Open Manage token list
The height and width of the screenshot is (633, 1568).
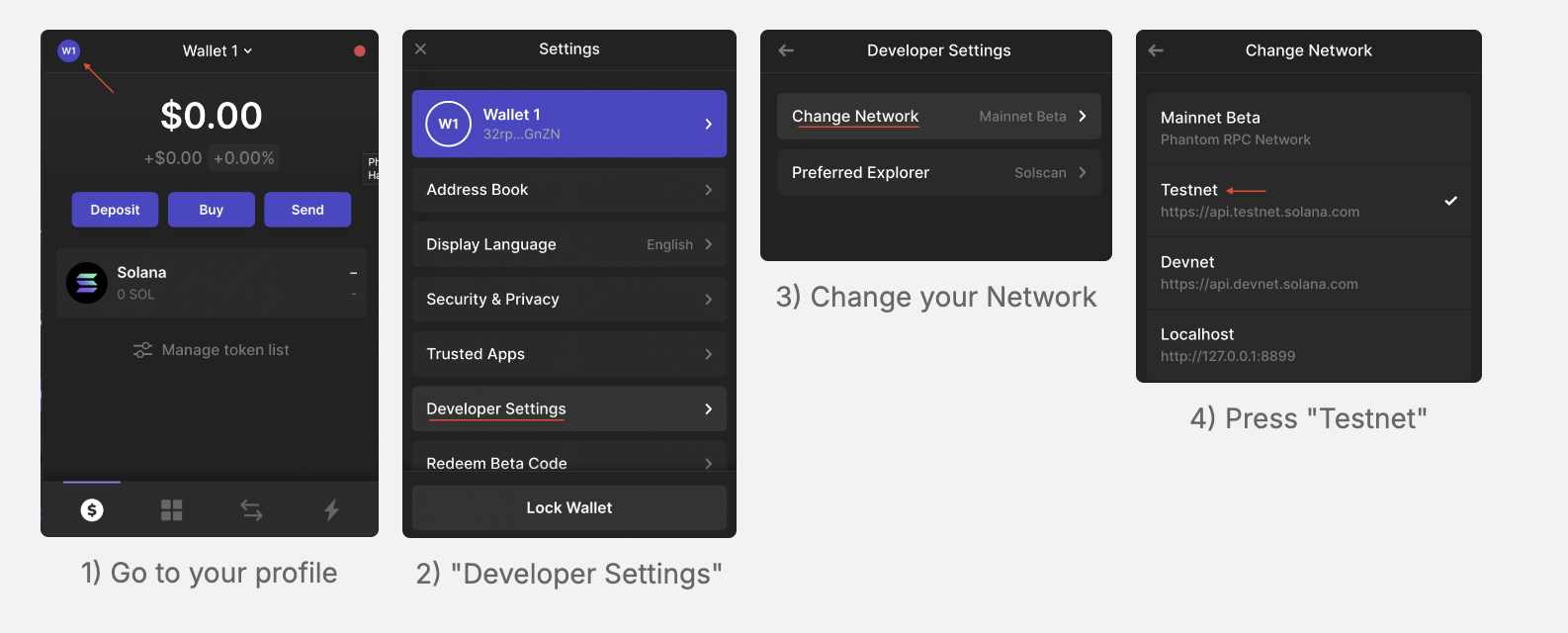[212, 350]
